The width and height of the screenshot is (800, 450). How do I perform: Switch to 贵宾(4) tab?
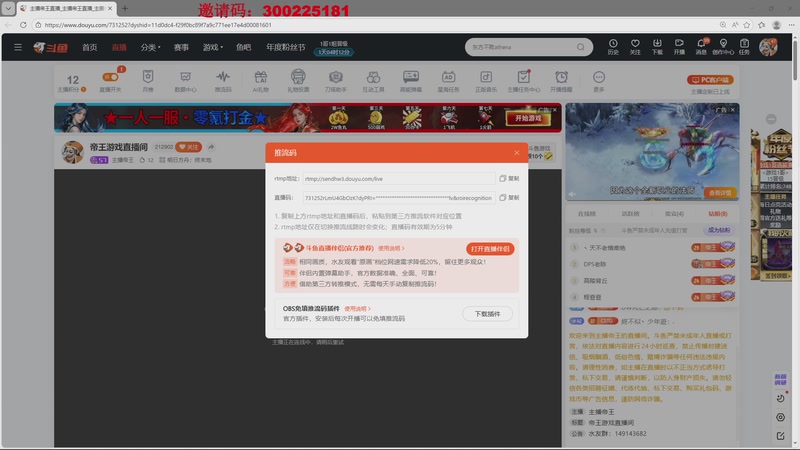click(674, 214)
